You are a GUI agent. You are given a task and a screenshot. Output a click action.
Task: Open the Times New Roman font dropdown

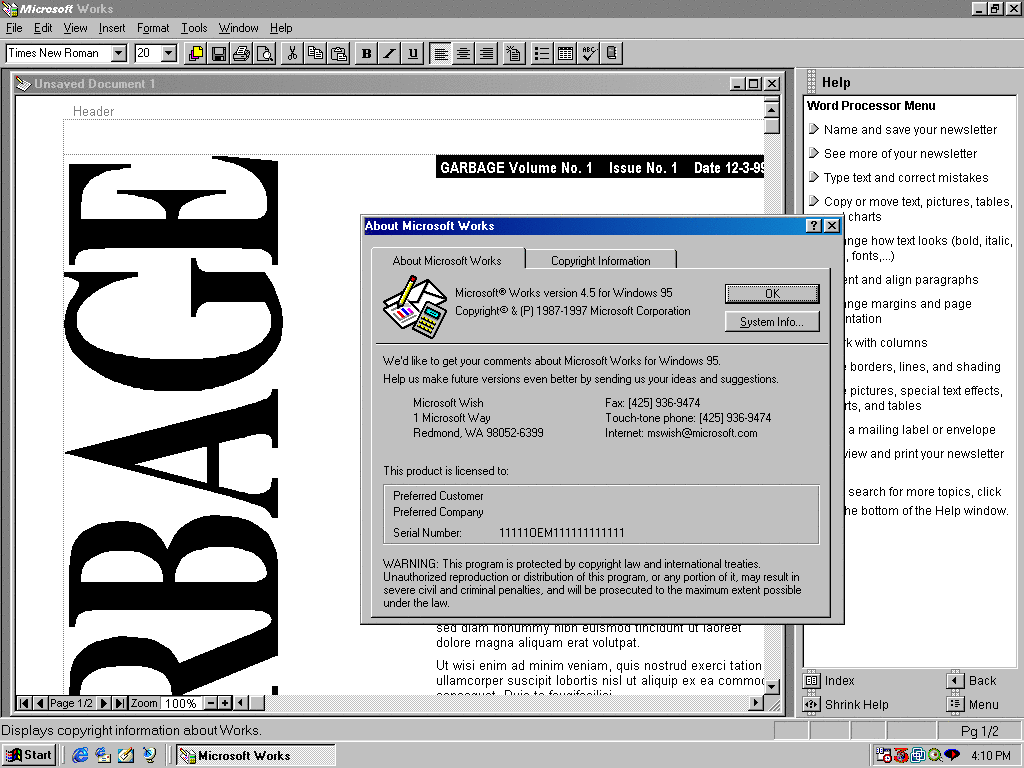pos(119,53)
